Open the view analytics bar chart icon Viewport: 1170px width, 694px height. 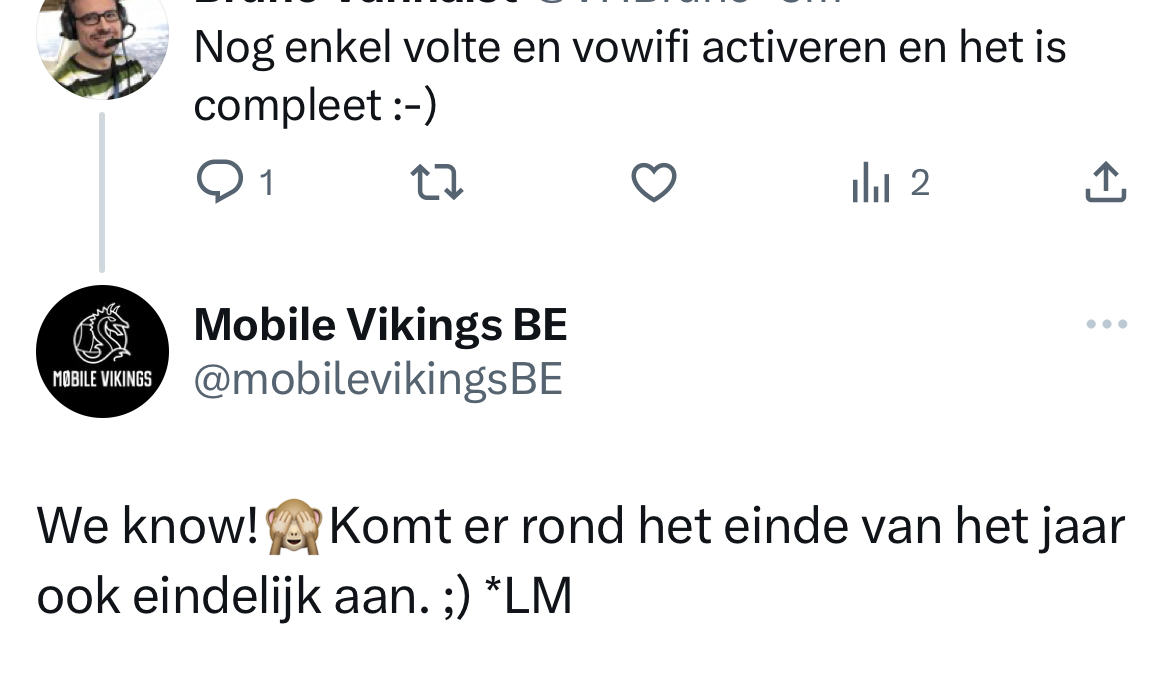pos(870,184)
